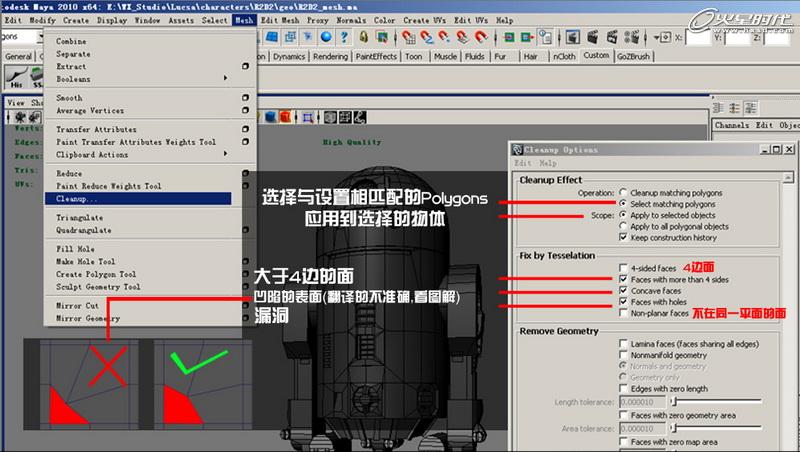800x452 pixels.
Task: Open the Smooth option box
Action: (245, 97)
